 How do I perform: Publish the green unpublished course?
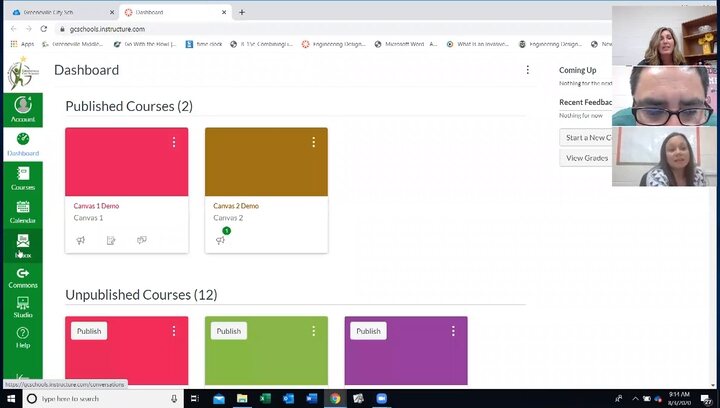click(228, 331)
